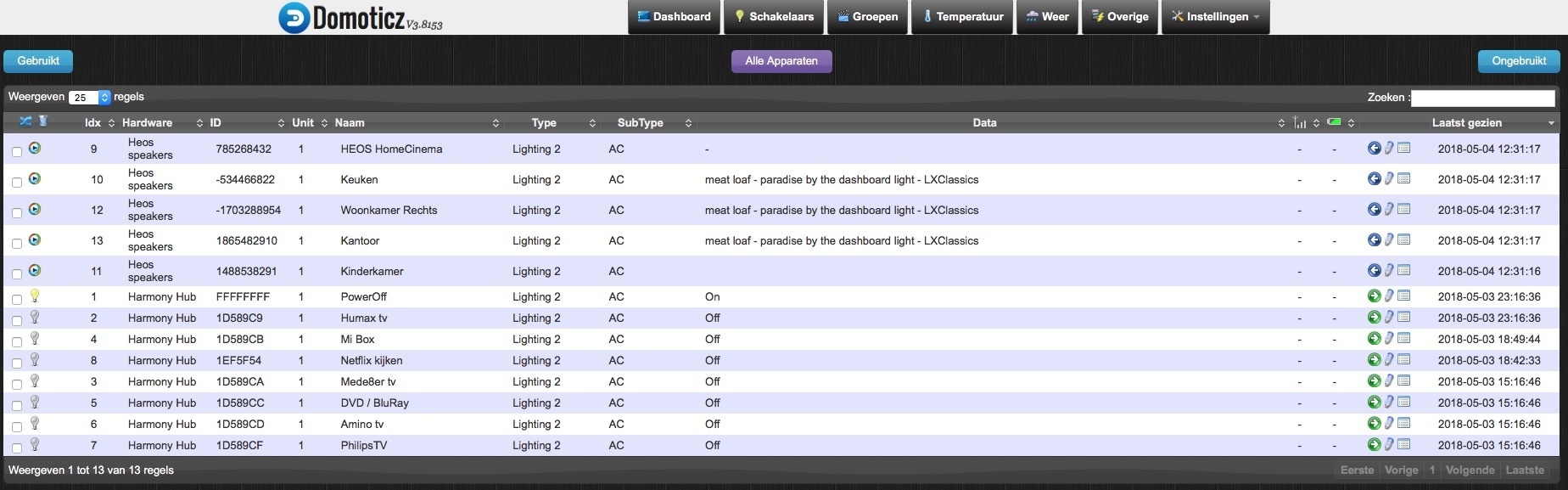The image size is (1568, 490).
Task: Click the Eerste pagination button
Action: coord(1357,470)
